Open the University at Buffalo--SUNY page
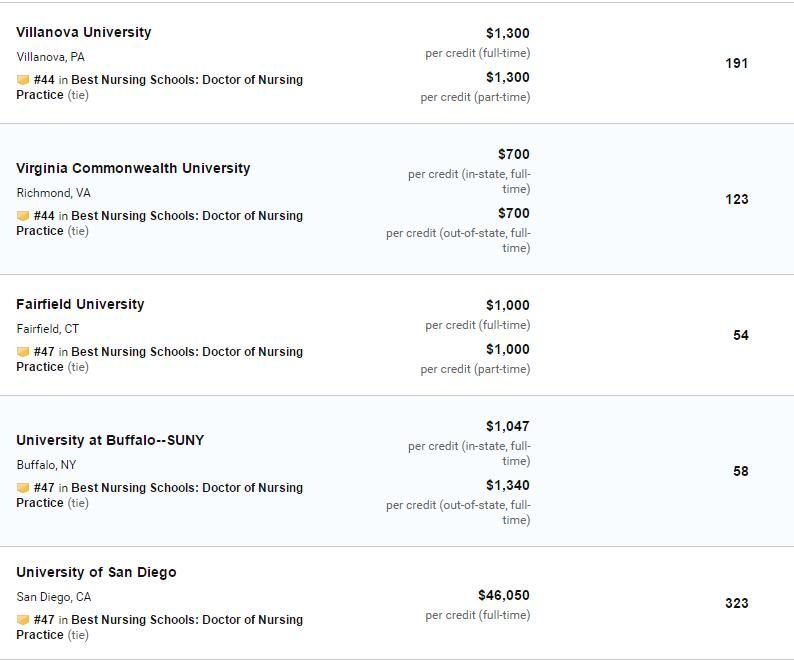794x660 pixels. 110,440
